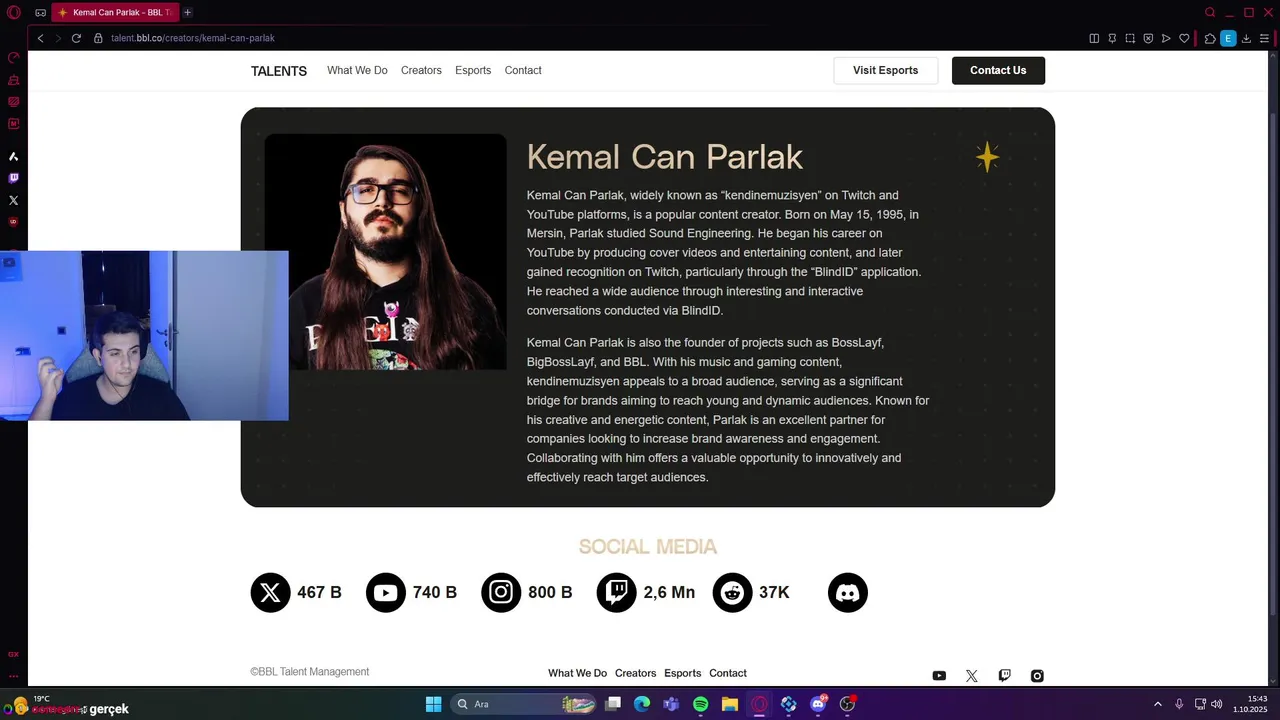This screenshot has height=720, width=1280.
Task: Open the downloads icon
Action: (x=1246, y=38)
